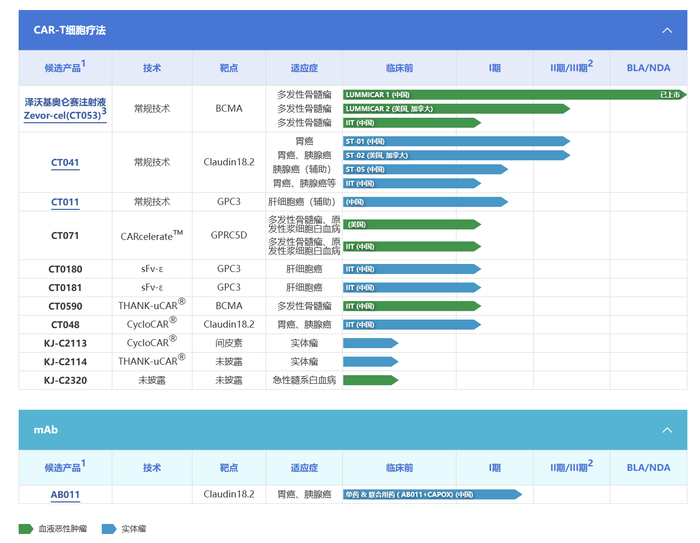Open the CT041 product link
The height and width of the screenshot is (543, 700).
click(65, 163)
